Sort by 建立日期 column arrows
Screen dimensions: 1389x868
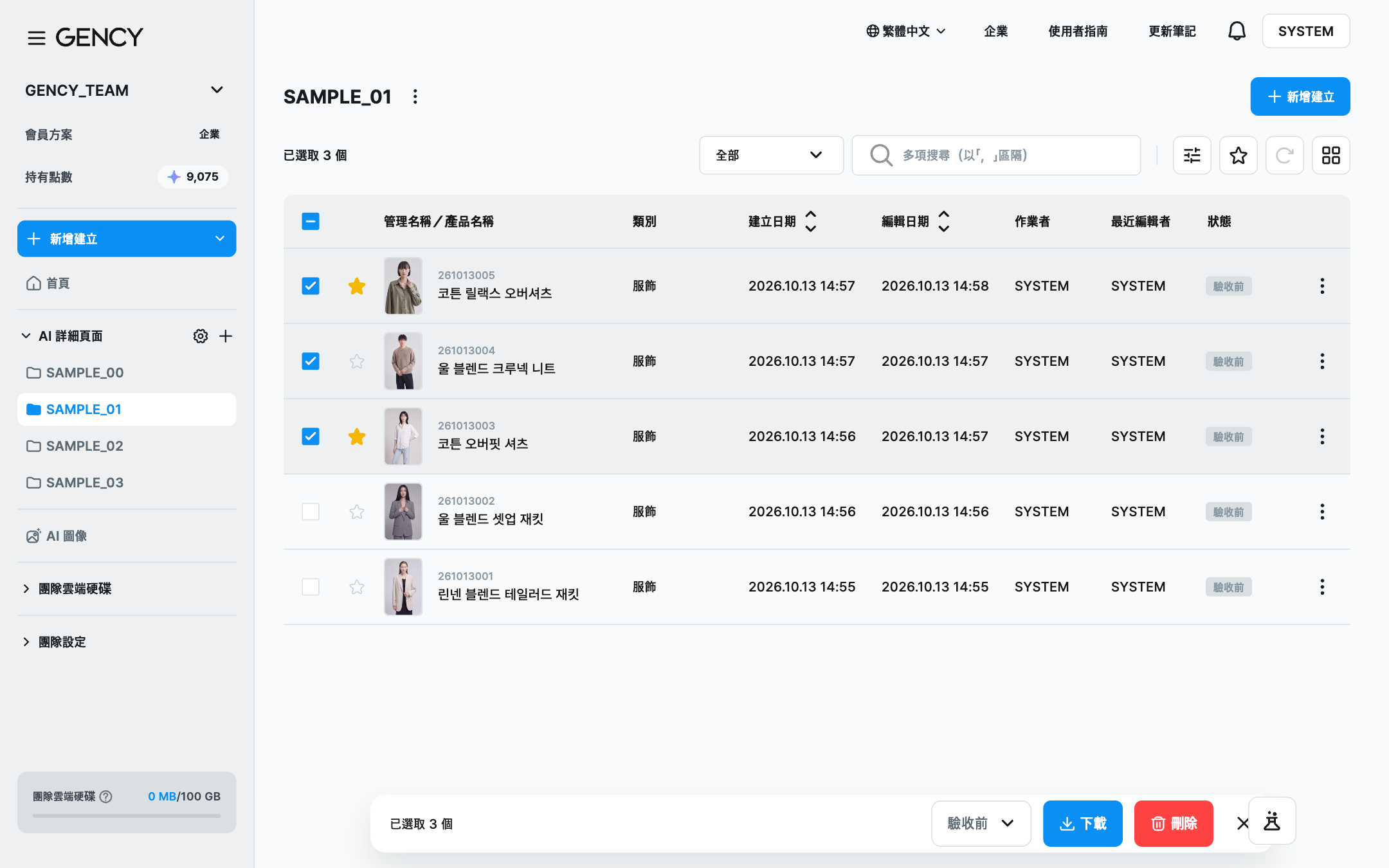(811, 222)
